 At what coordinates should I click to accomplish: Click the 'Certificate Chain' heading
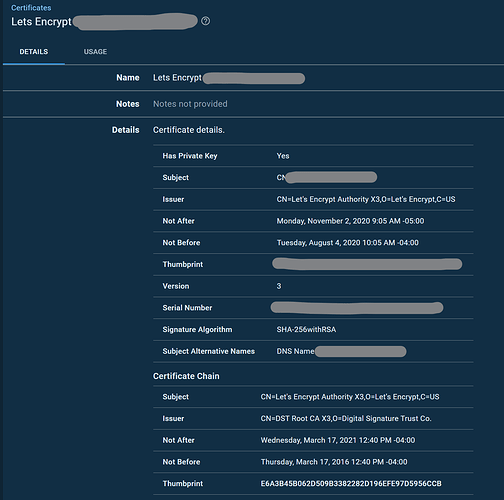[x=186, y=376]
